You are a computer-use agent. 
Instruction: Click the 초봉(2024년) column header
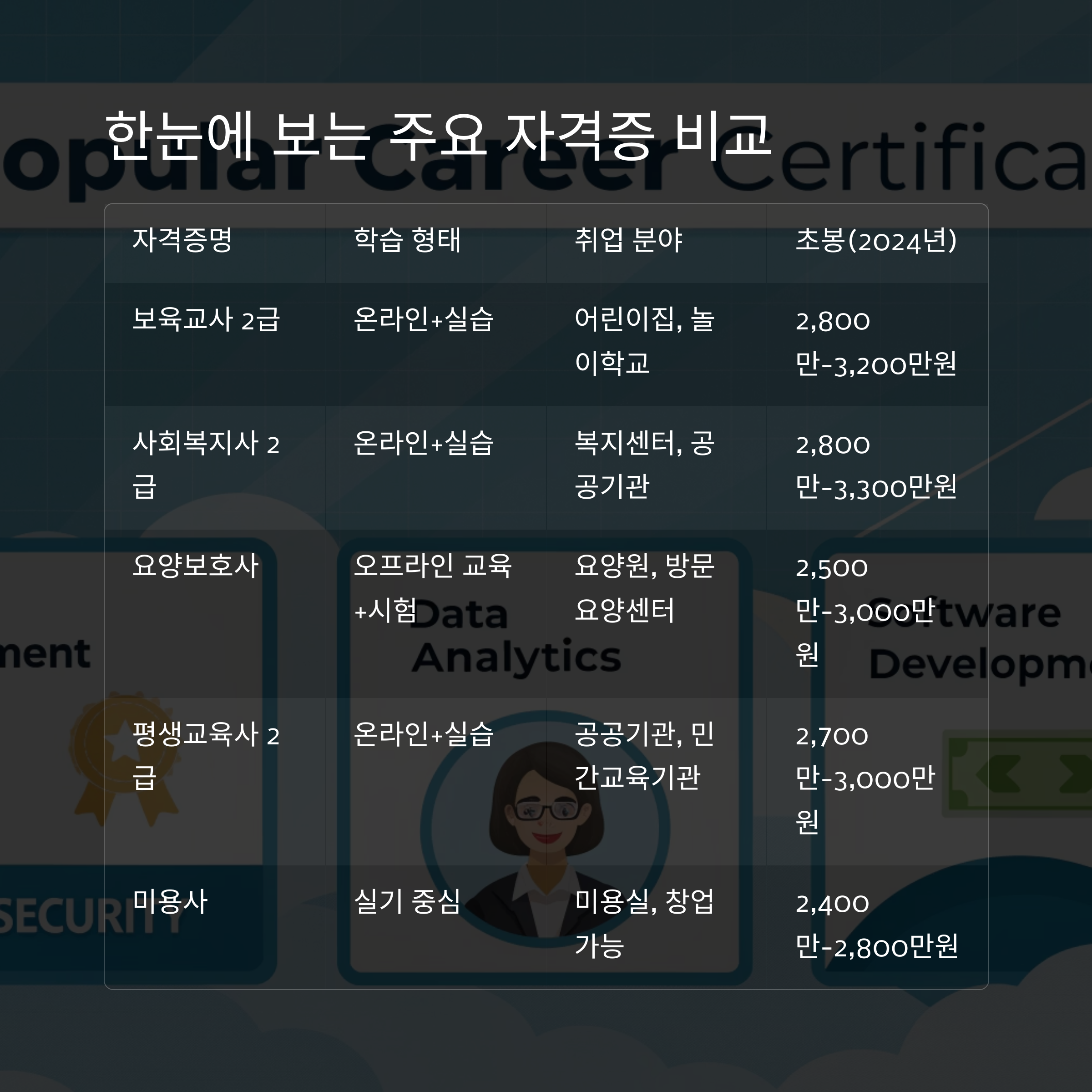pos(875,240)
